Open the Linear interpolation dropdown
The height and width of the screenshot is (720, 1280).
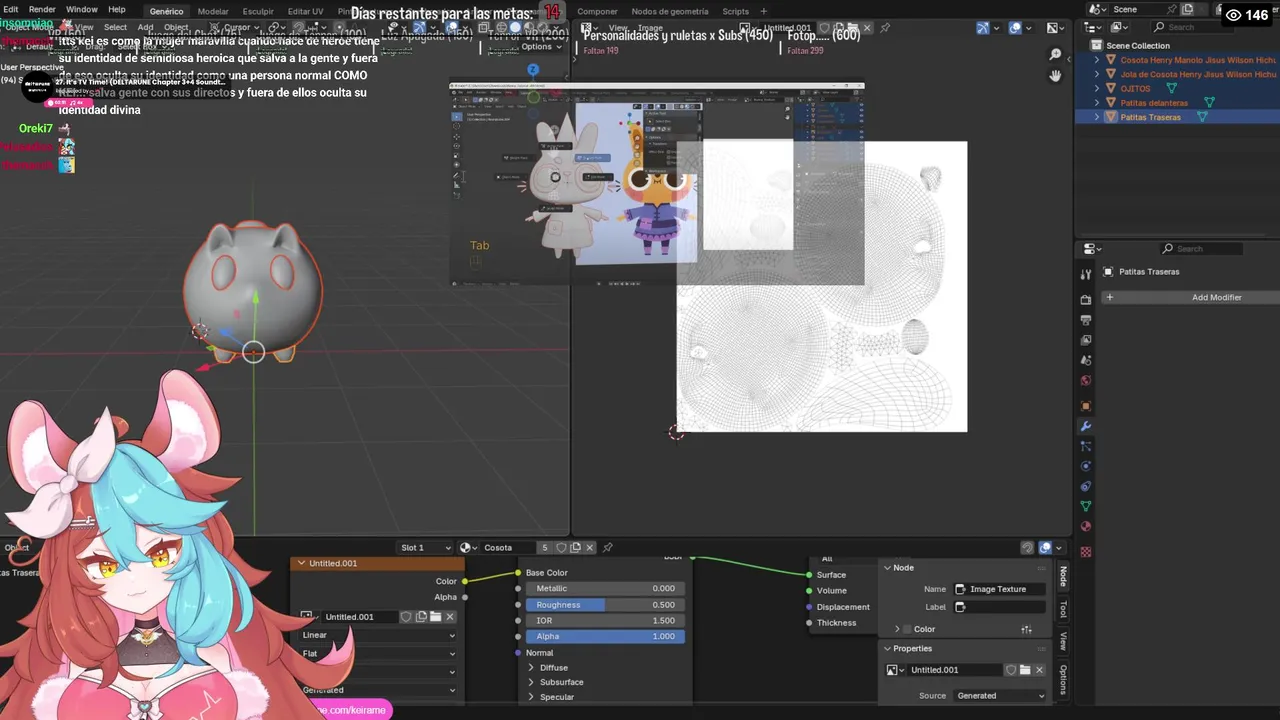pos(378,635)
